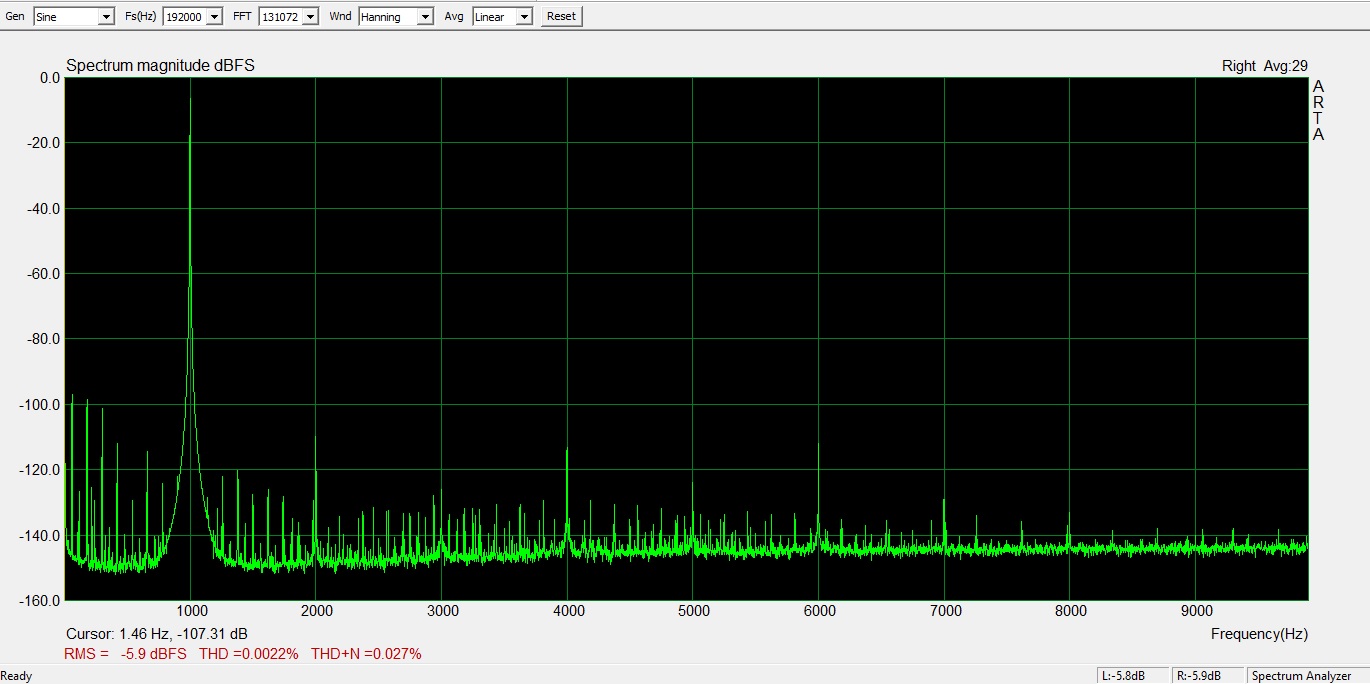This screenshot has width=1370, height=684.
Task: Click the 'L:-5.8dB' status bar level
Action: click(1122, 676)
